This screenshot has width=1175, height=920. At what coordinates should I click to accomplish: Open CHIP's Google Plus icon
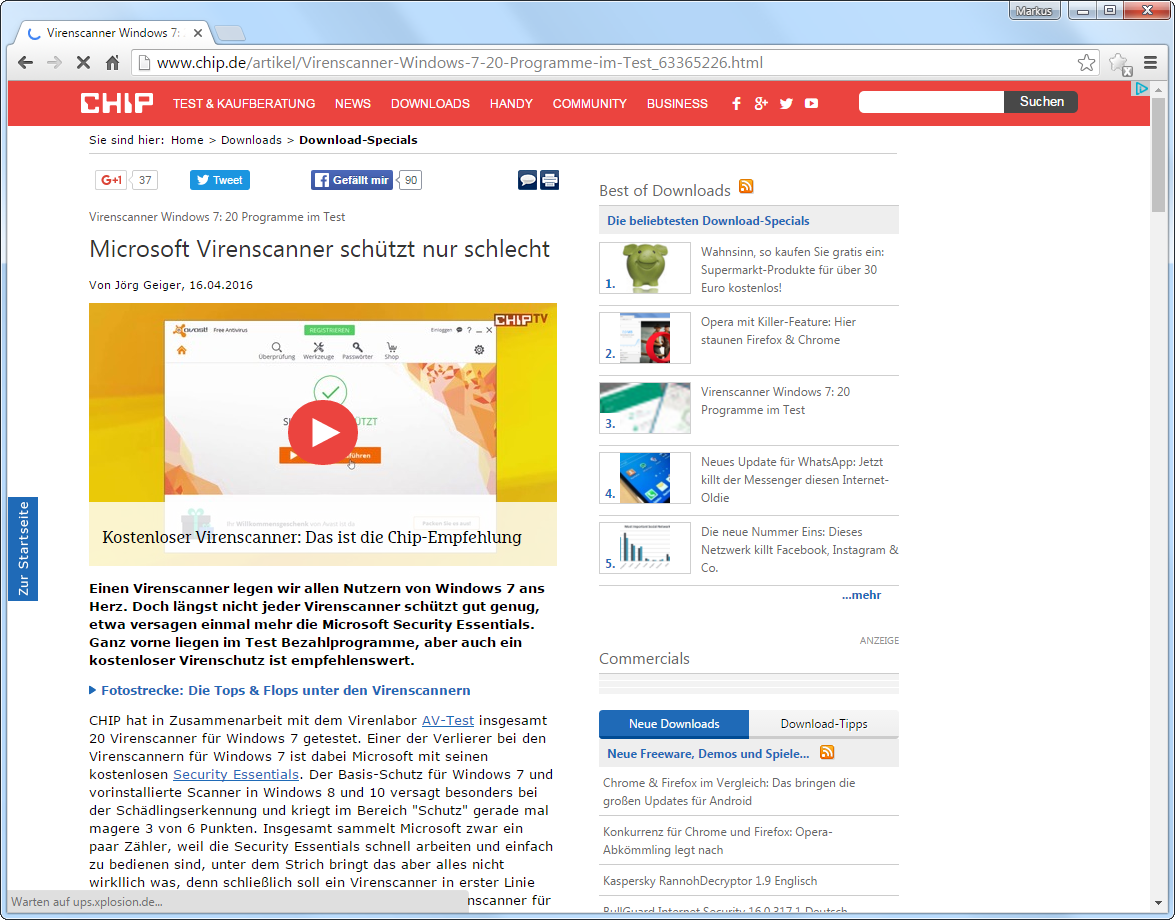[761, 104]
